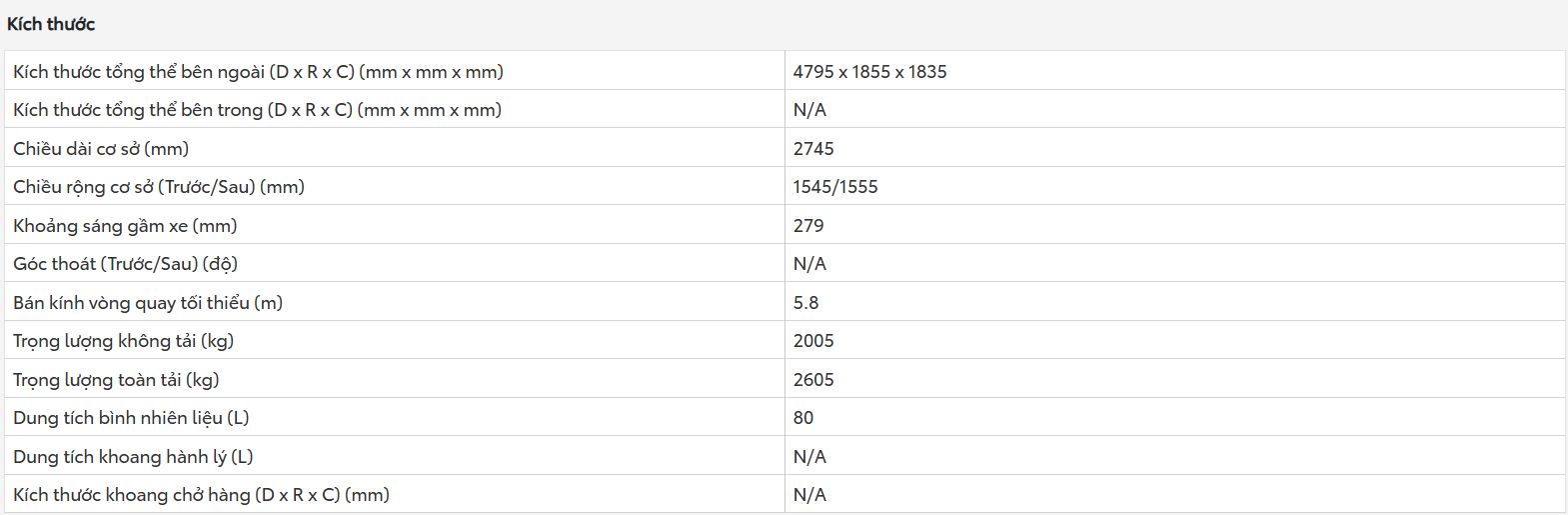The height and width of the screenshot is (515, 1568).
Task: Click the Bán kính vòng quay tối thiểu label
Action: click(x=148, y=303)
